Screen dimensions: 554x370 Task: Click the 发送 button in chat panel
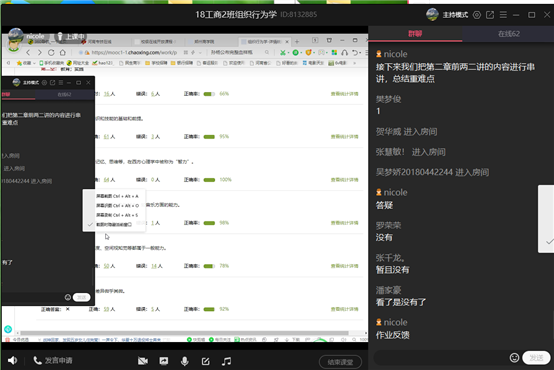point(536,358)
